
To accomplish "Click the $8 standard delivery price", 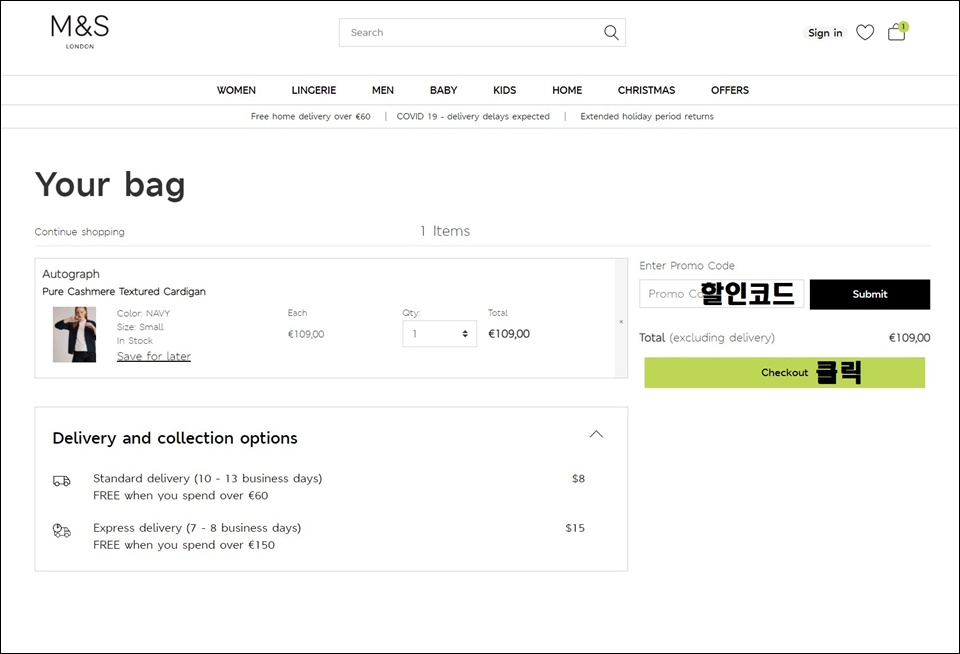I will coord(579,478).
